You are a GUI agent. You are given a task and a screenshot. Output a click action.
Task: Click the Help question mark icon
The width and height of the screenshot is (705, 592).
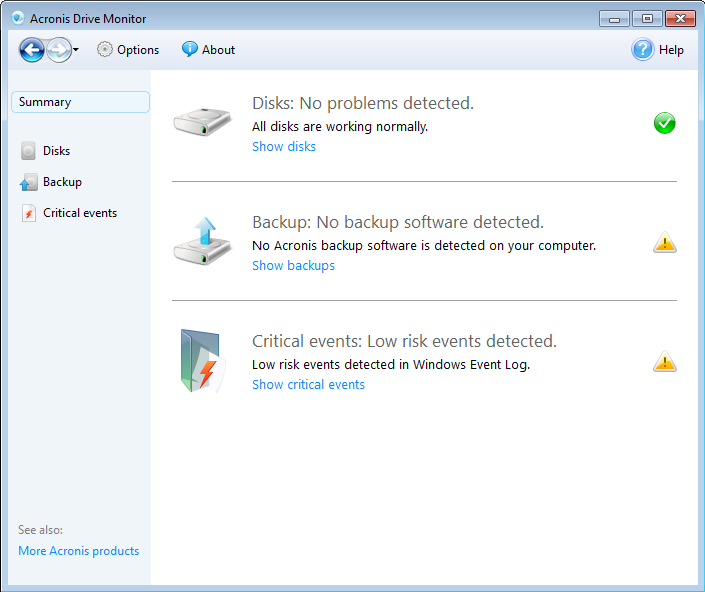point(643,49)
